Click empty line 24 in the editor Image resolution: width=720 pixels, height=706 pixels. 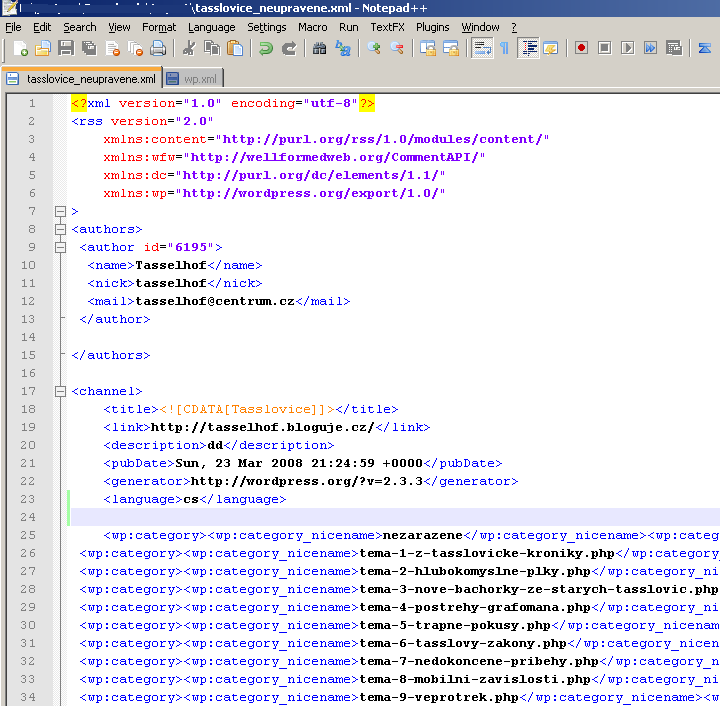(395, 517)
